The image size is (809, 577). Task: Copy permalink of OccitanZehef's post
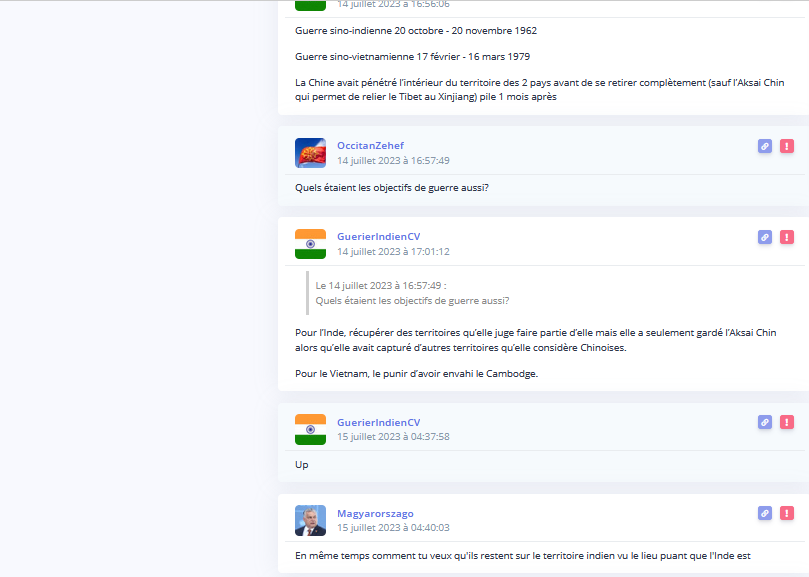pyautogui.click(x=765, y=146)
